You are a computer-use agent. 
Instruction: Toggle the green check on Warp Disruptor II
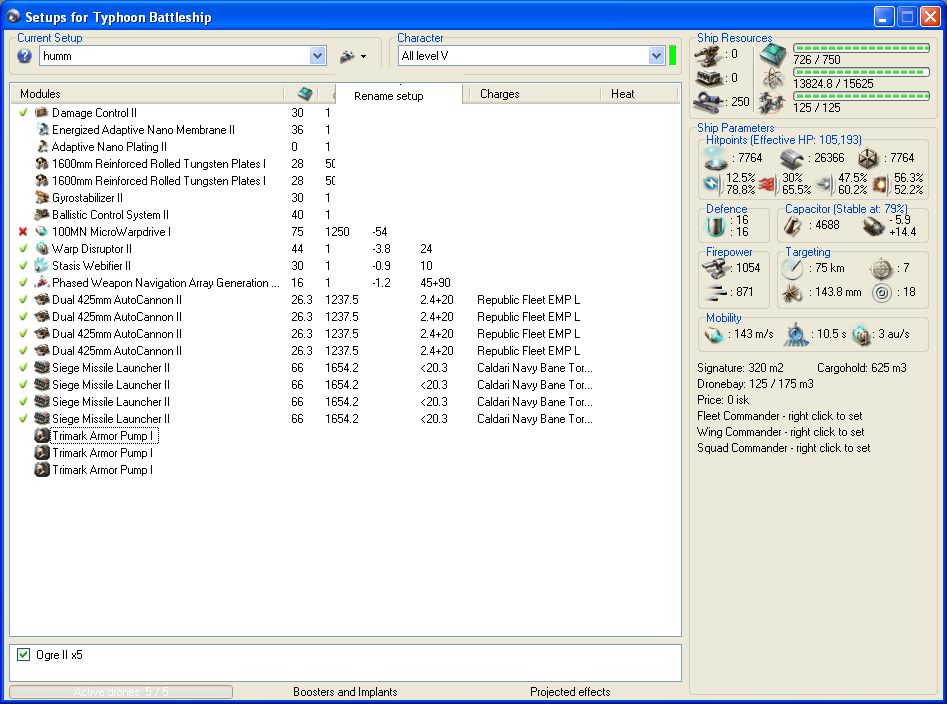point(23,249)
